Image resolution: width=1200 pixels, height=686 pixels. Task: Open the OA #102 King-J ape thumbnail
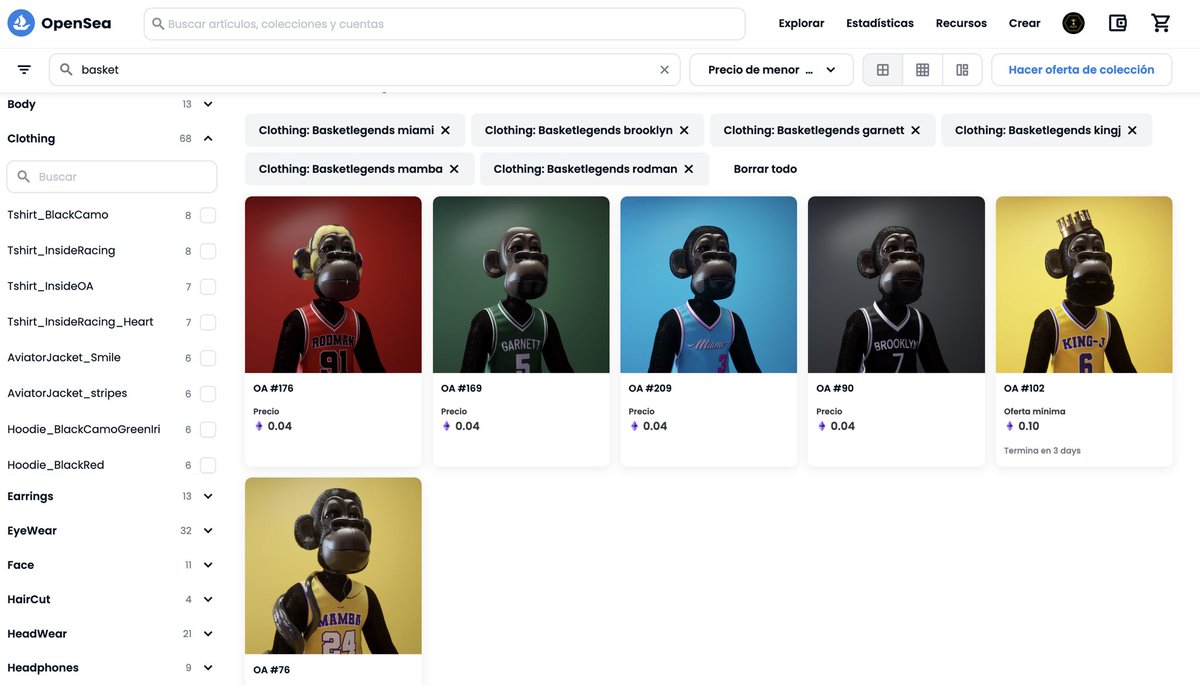click(1084, 285)
